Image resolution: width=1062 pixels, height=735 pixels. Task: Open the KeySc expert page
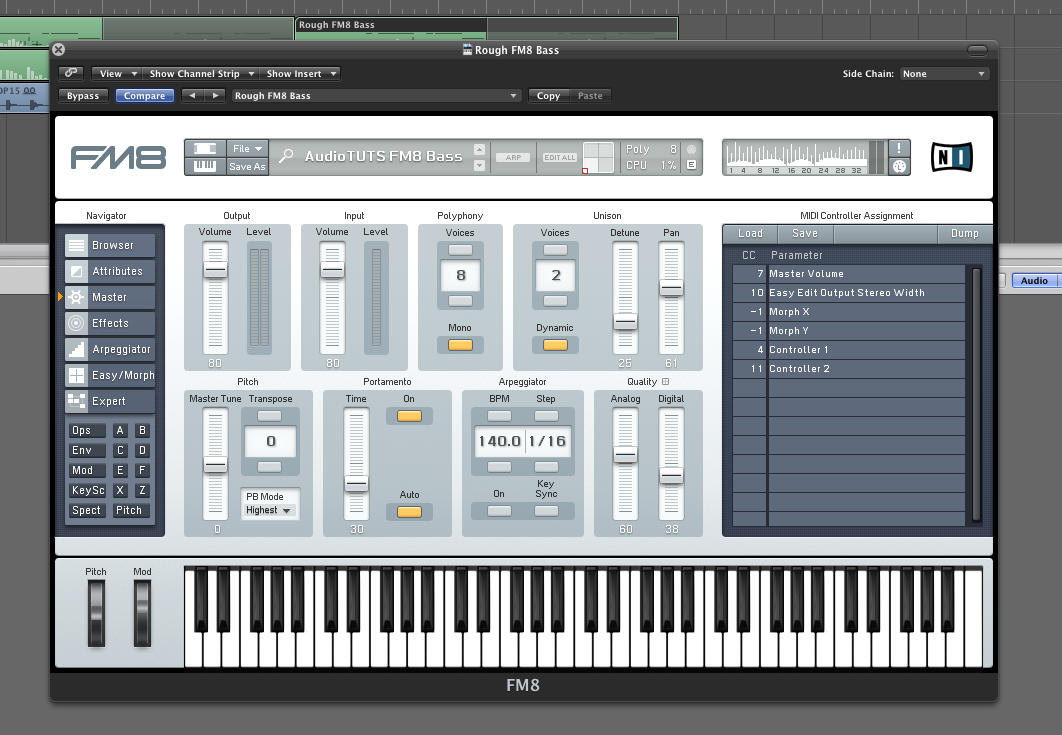click(87, 490)
